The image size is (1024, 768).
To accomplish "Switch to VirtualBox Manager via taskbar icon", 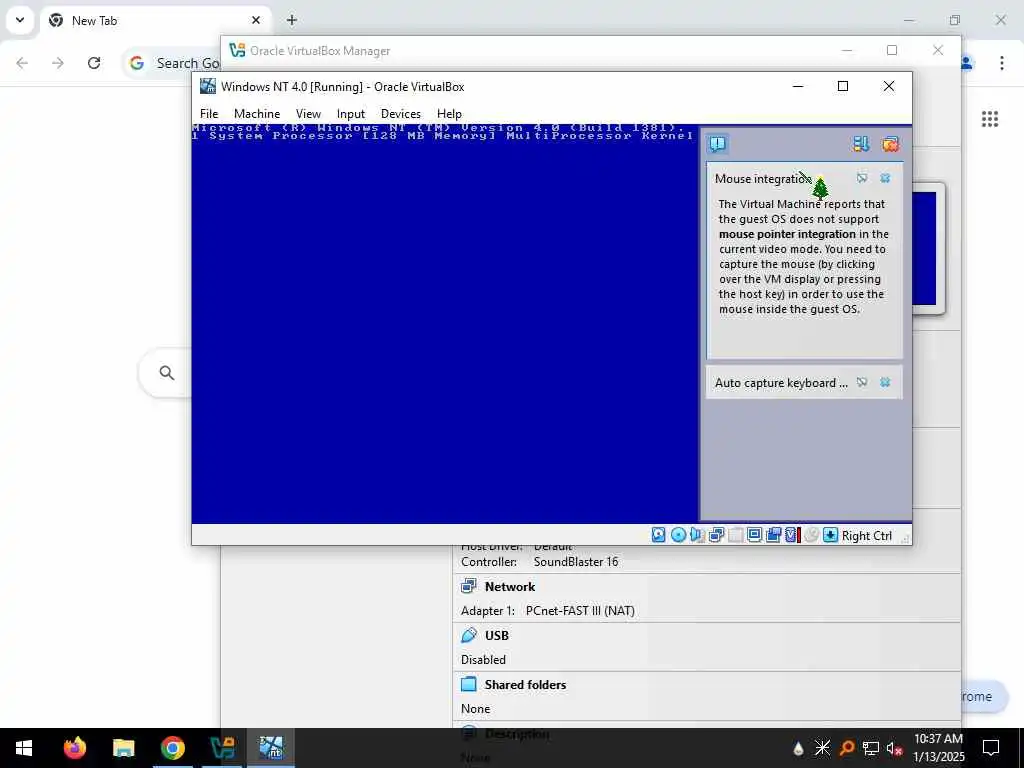I will (x=222, y=748).
